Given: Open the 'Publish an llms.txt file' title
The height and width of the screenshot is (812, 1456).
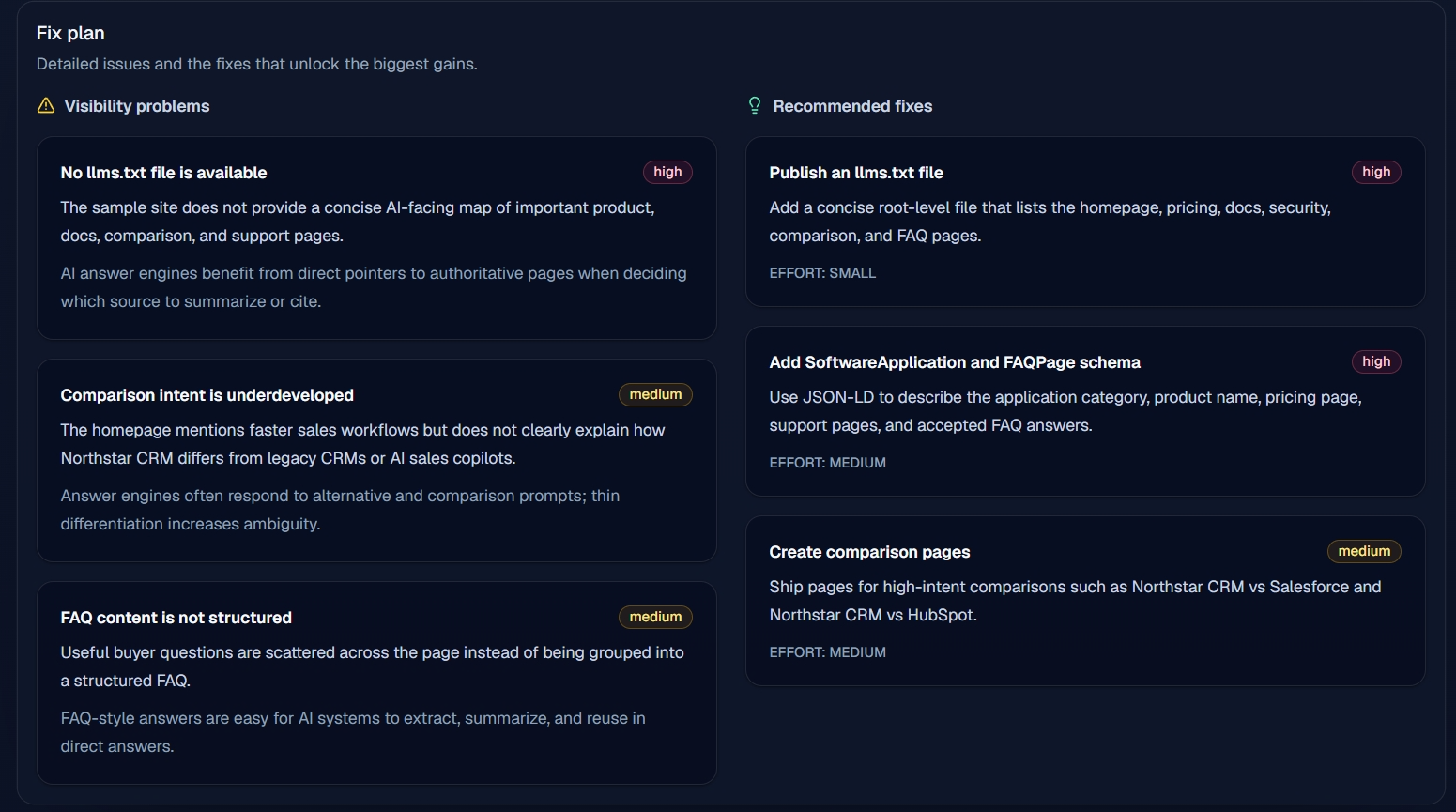Looking at the screenshot, I should (x=856, y=173).
